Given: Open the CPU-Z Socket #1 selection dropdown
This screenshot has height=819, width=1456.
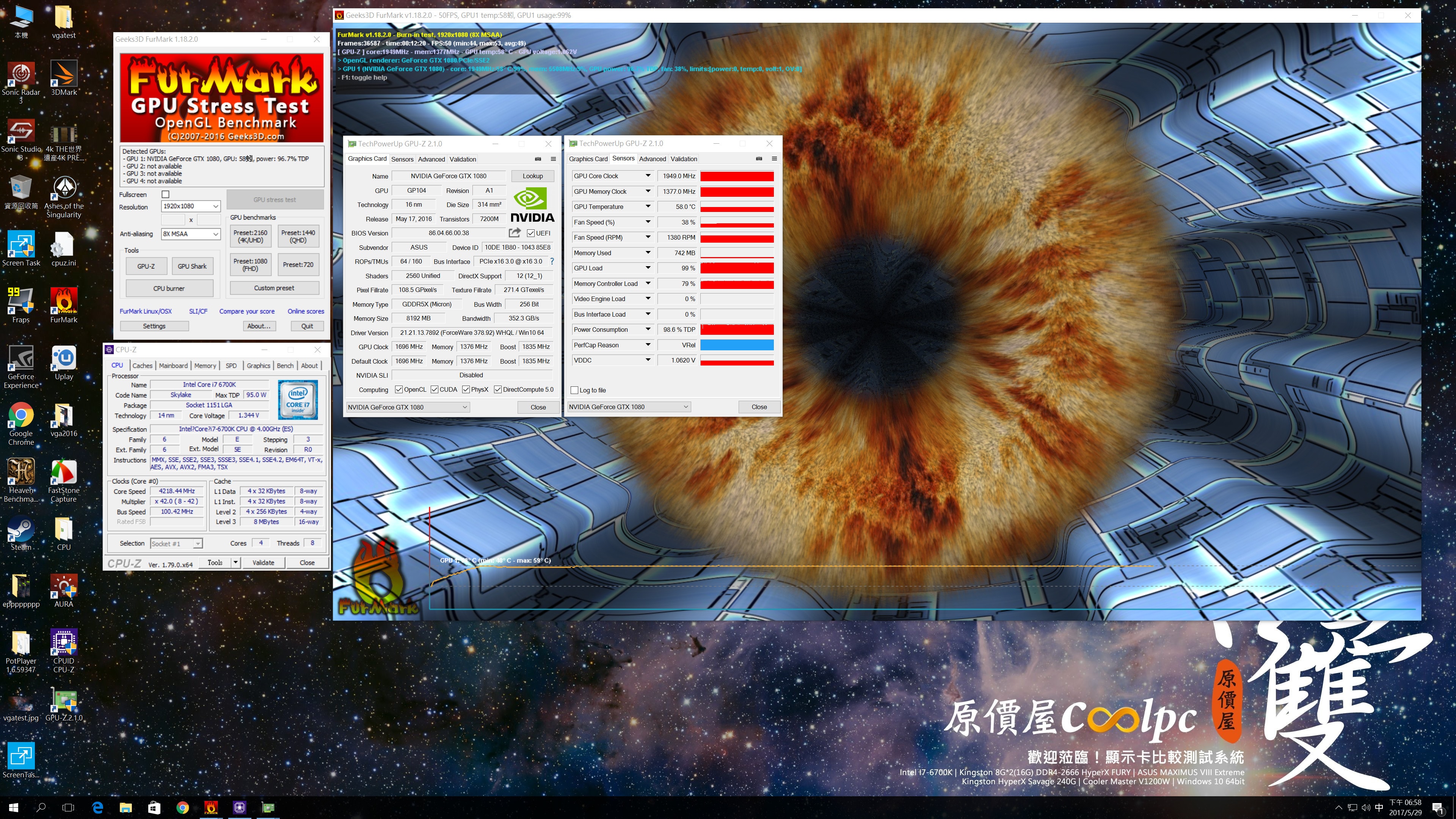Looking at the screenshot, I should (x=176, y=544).
